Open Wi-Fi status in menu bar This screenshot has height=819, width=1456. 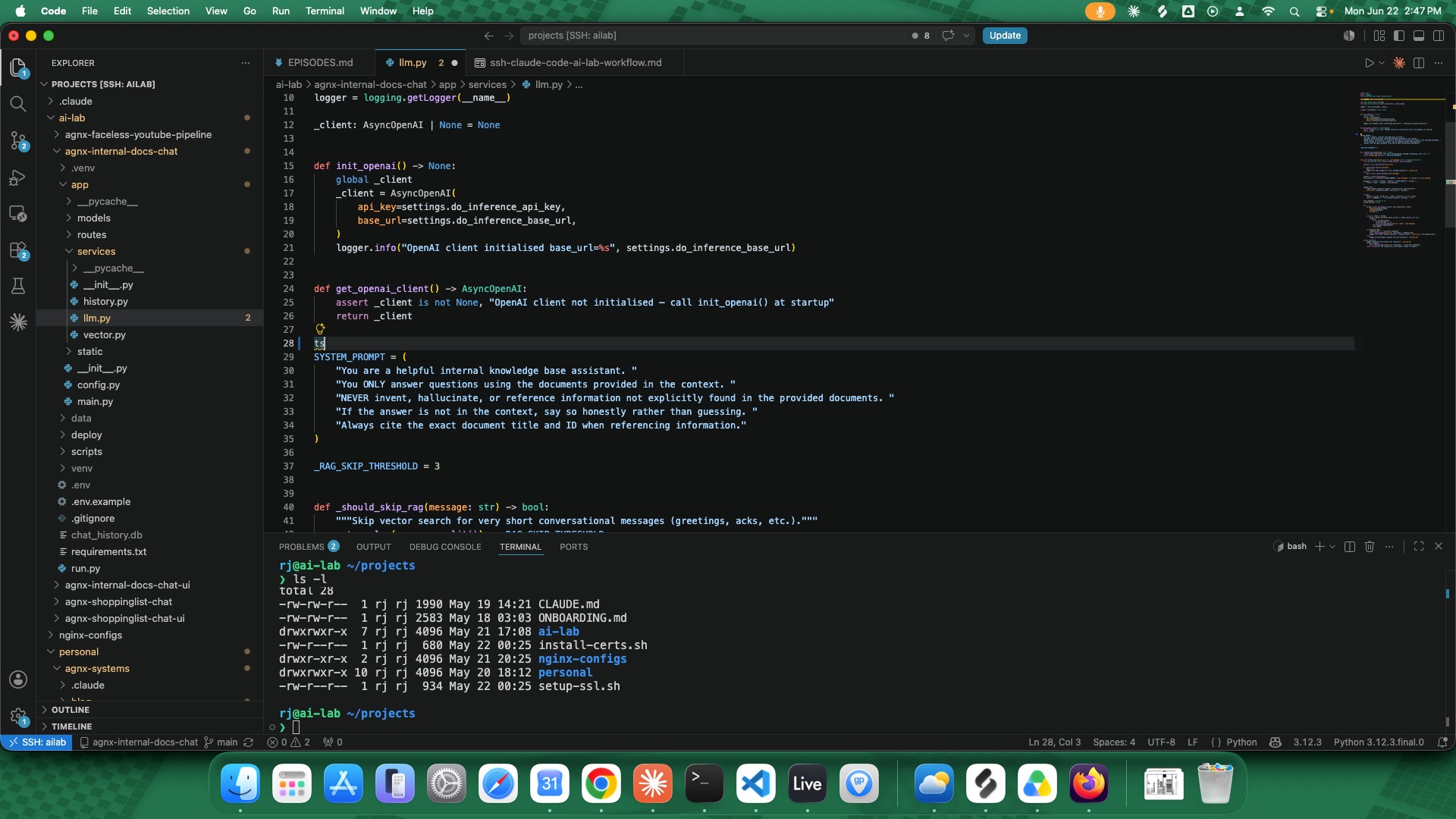tap(1269, 11)
